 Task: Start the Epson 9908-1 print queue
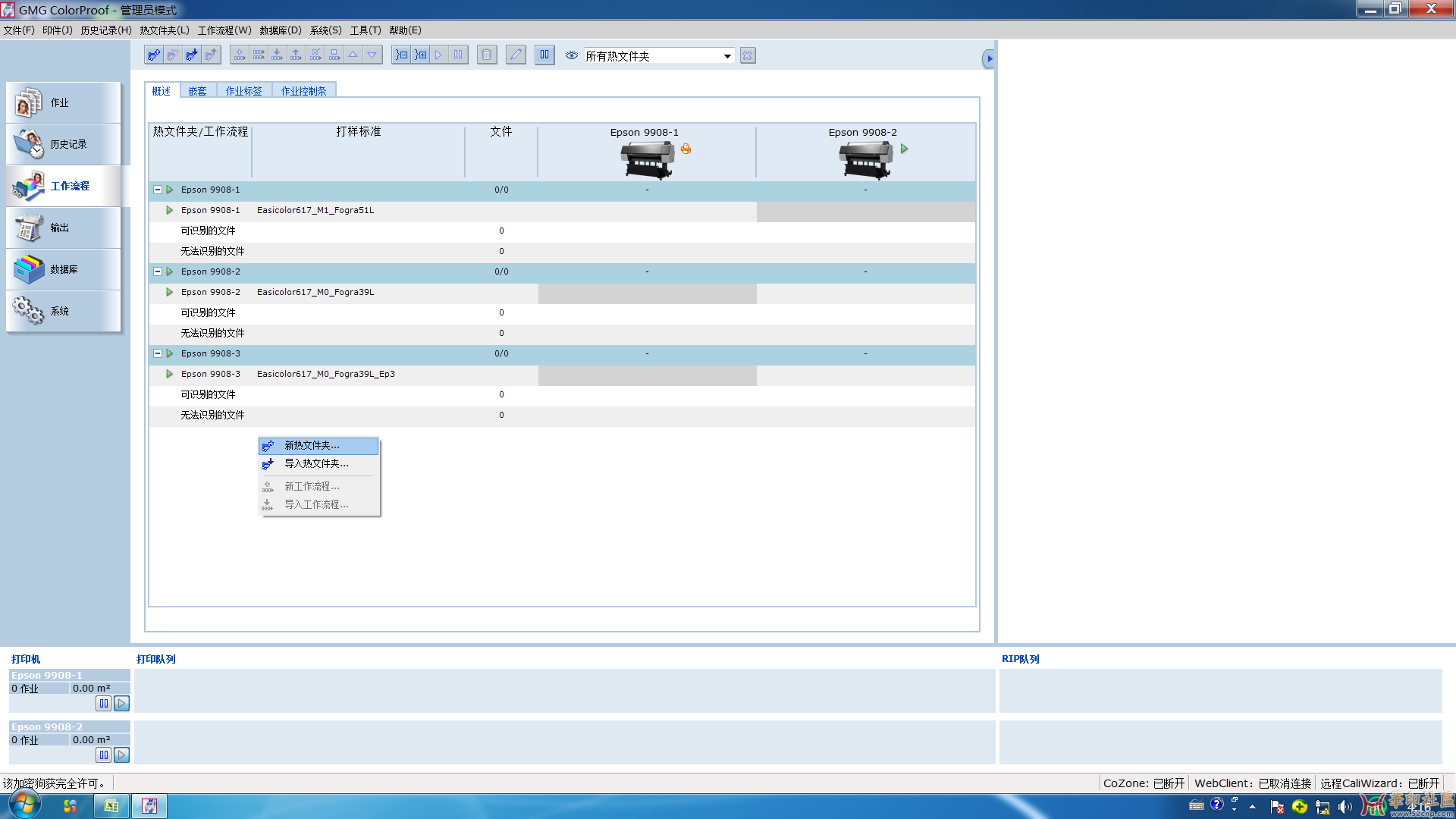click(121, 704)
